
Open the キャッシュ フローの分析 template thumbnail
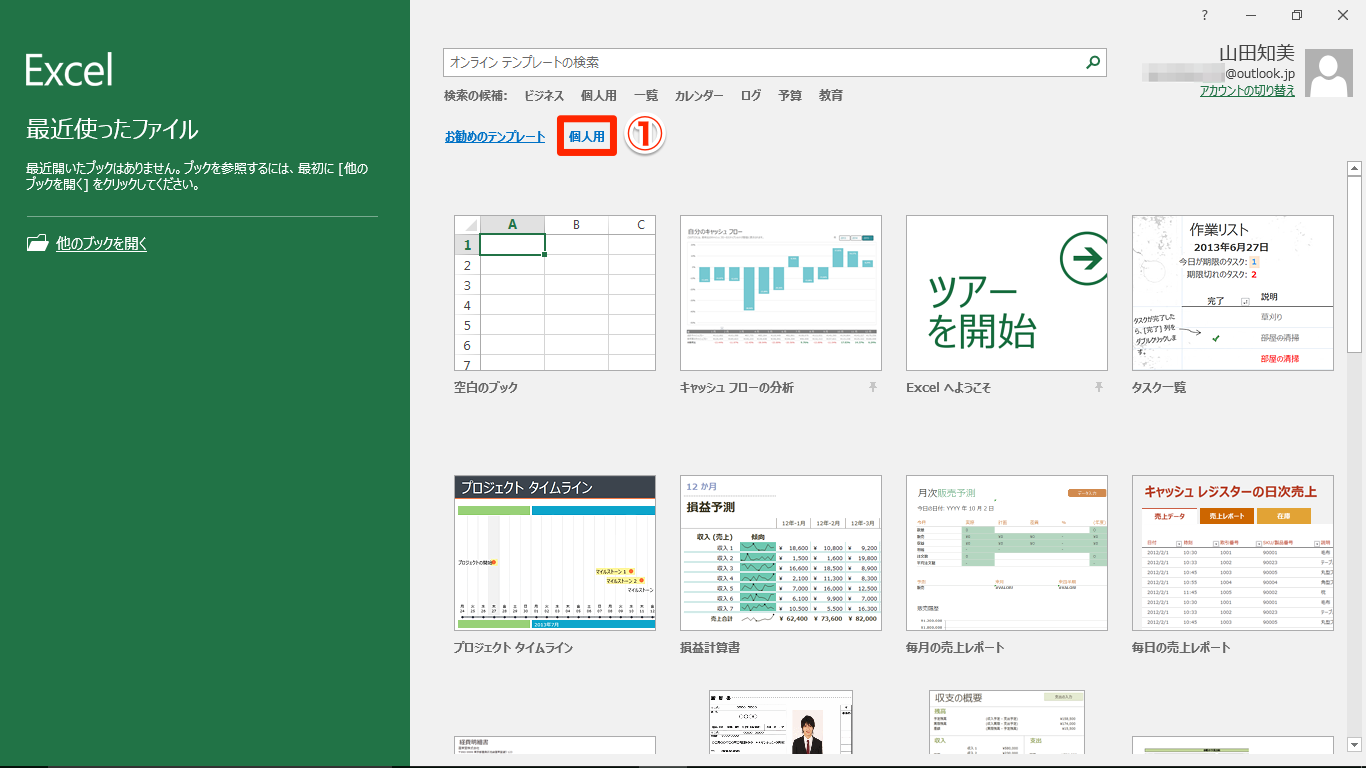click(x=781, y=293)
